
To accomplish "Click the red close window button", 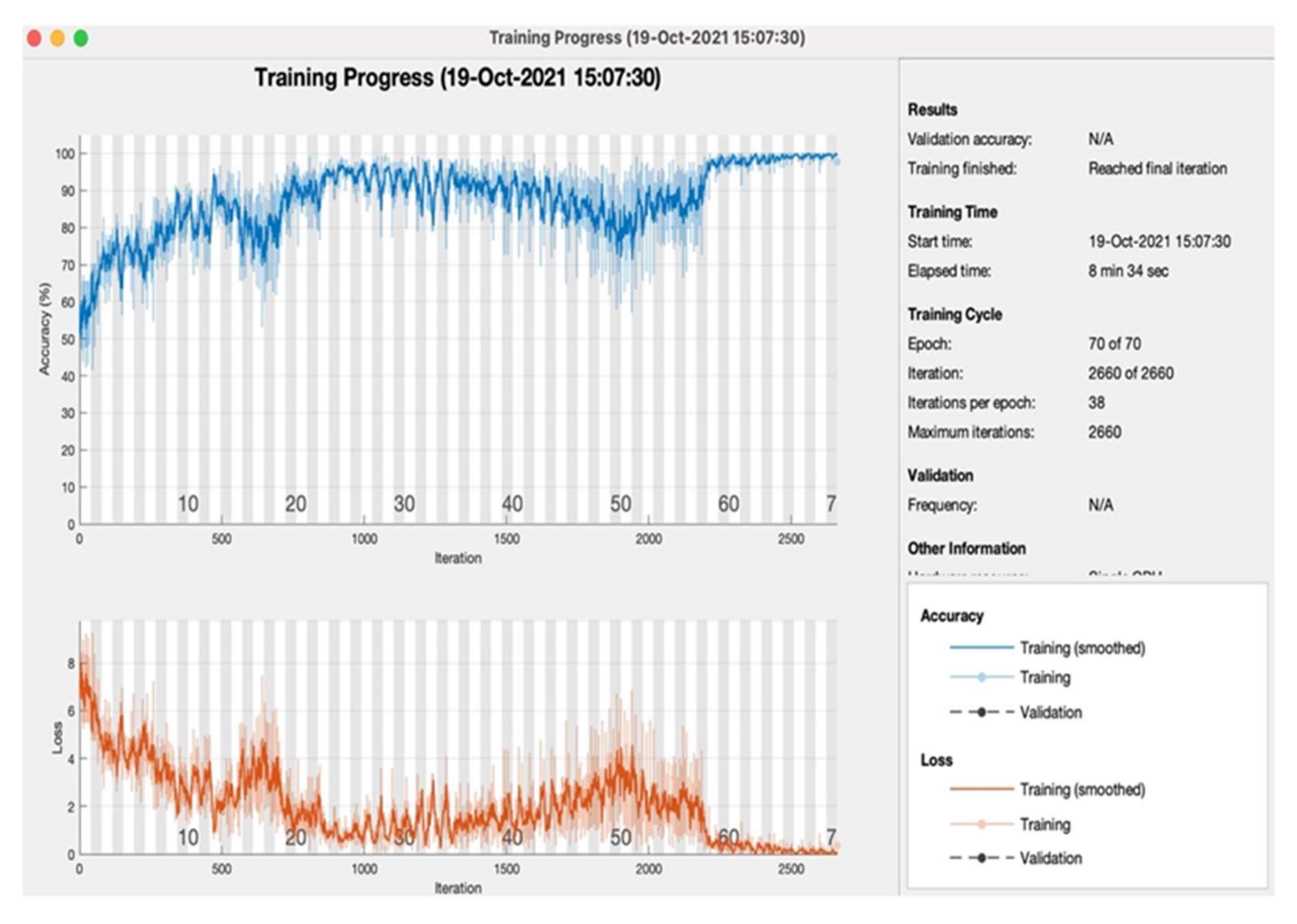I will click(x=34, y=38).
